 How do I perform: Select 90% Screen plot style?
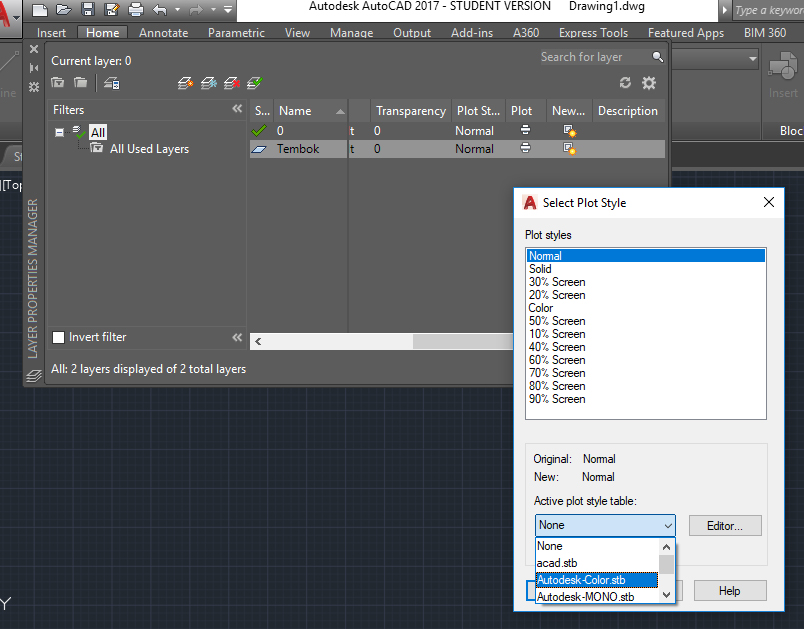(646, 399)
